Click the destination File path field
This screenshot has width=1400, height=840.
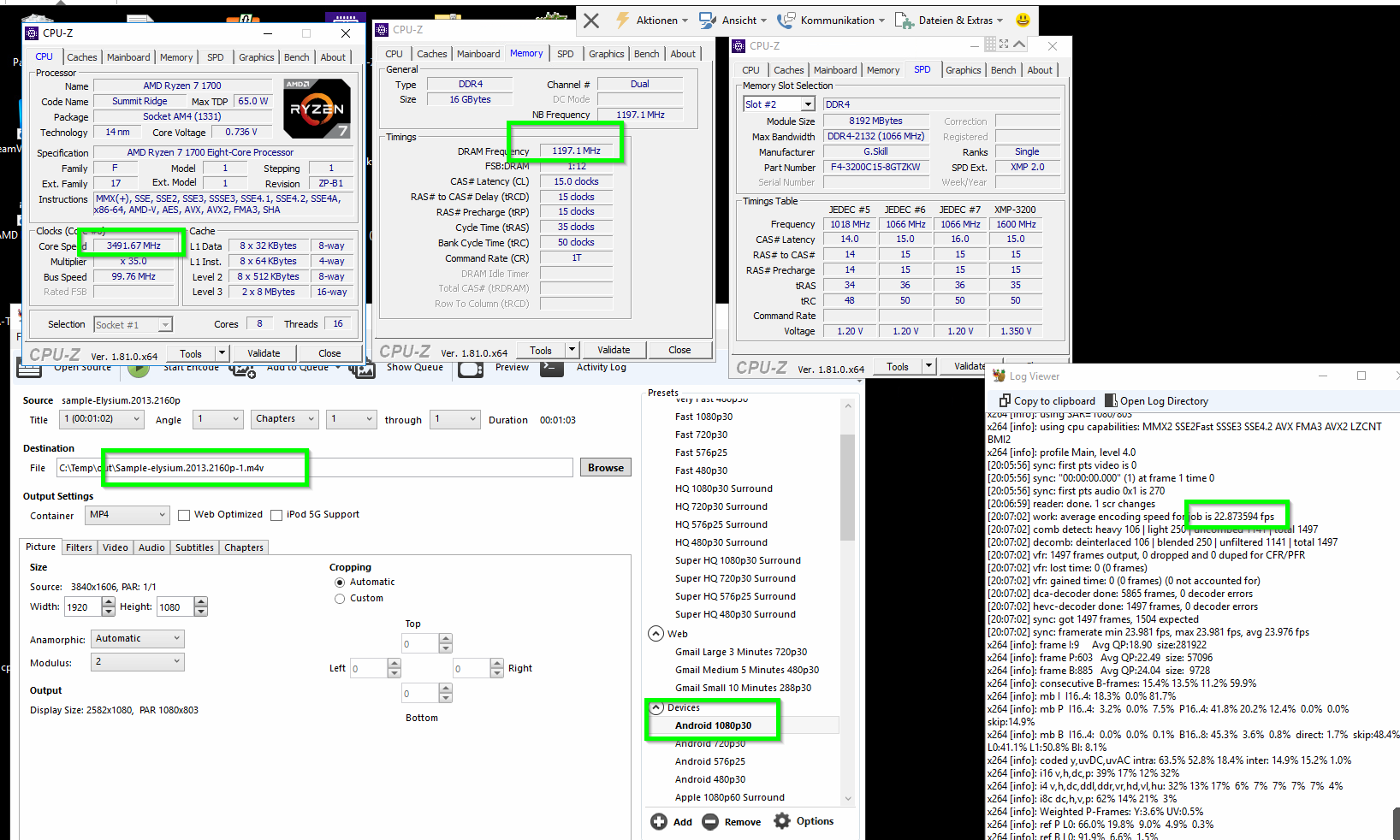click(314, 468)
